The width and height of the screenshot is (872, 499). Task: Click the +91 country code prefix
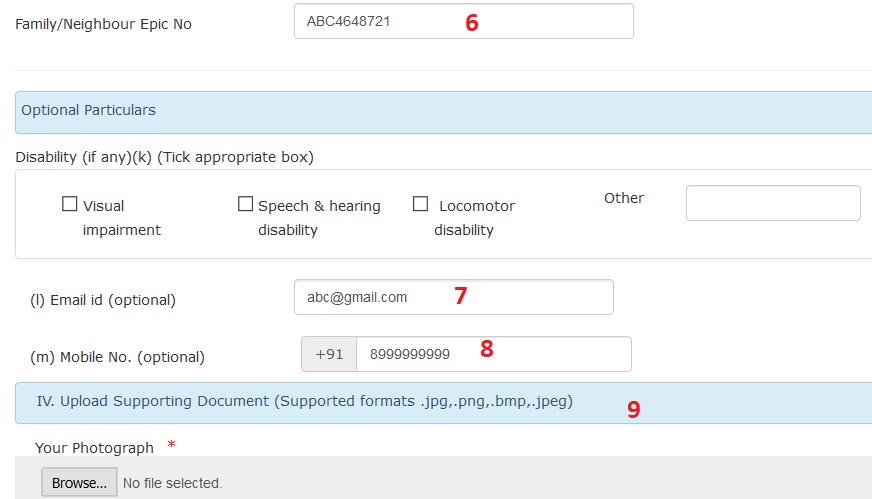[329, 354]
